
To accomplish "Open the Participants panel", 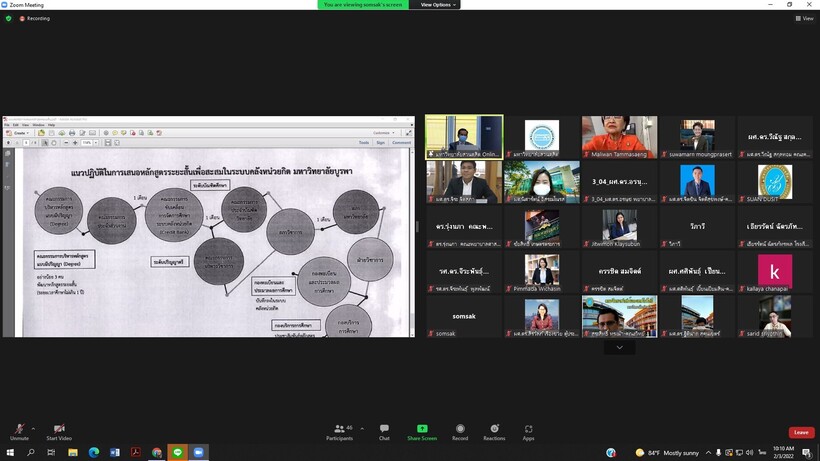I will coord(339,430).
